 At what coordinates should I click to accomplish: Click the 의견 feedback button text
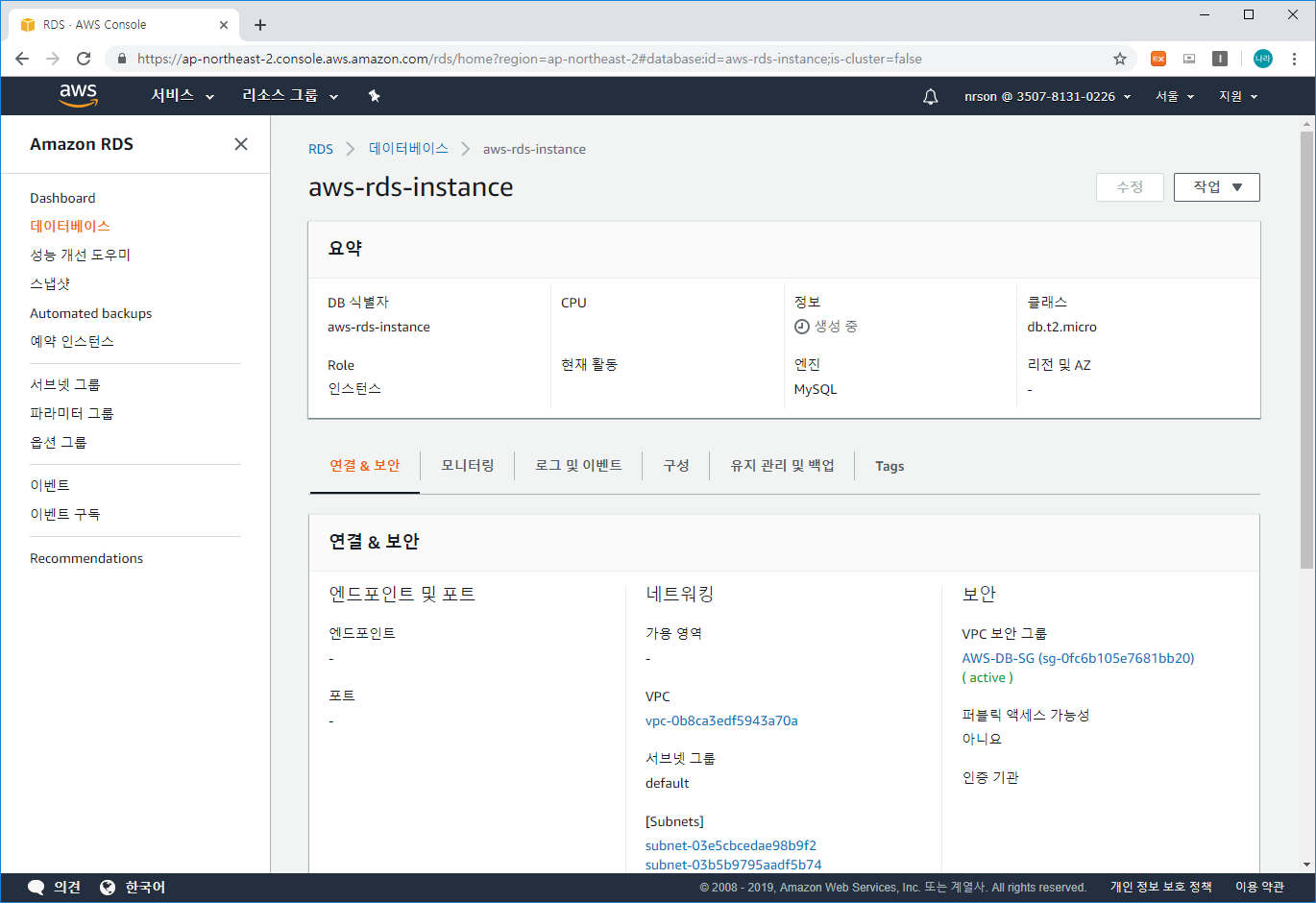tap(67, 887)
